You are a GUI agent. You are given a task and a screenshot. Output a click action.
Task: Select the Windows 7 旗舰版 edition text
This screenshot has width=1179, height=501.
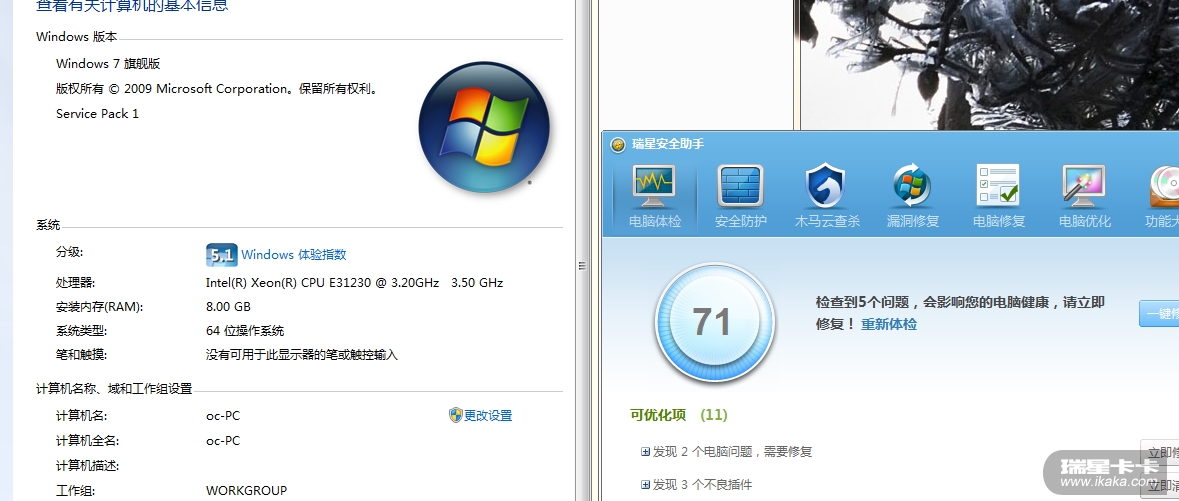click(x=108, y=64)
